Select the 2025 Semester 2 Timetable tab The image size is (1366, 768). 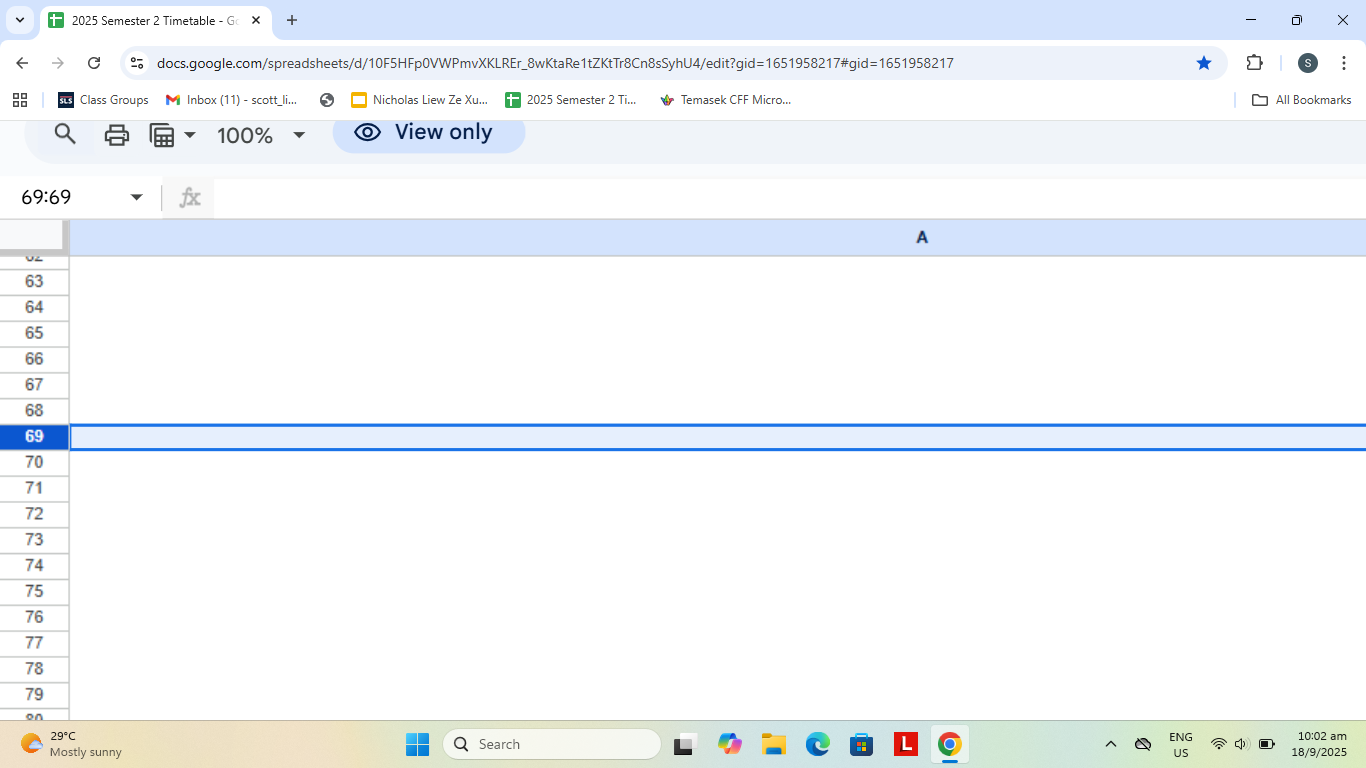150,20
